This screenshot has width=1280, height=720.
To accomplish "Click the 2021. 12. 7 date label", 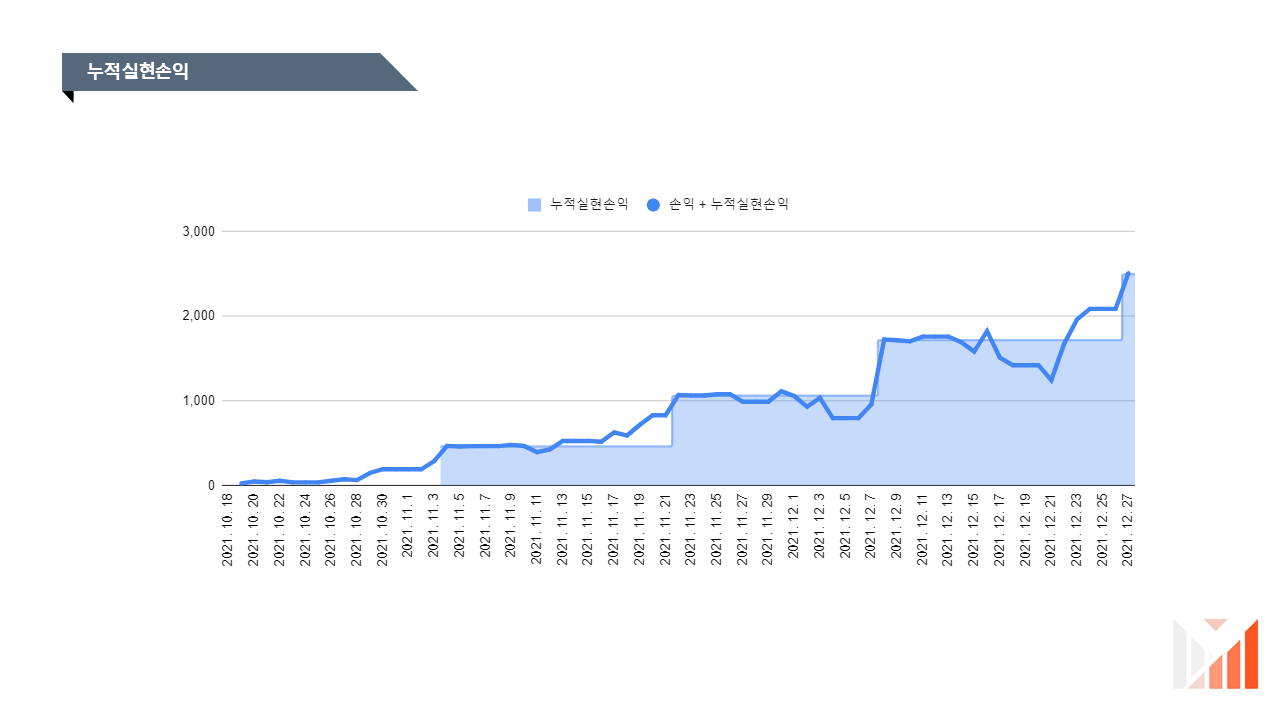I will coord(871,526).
